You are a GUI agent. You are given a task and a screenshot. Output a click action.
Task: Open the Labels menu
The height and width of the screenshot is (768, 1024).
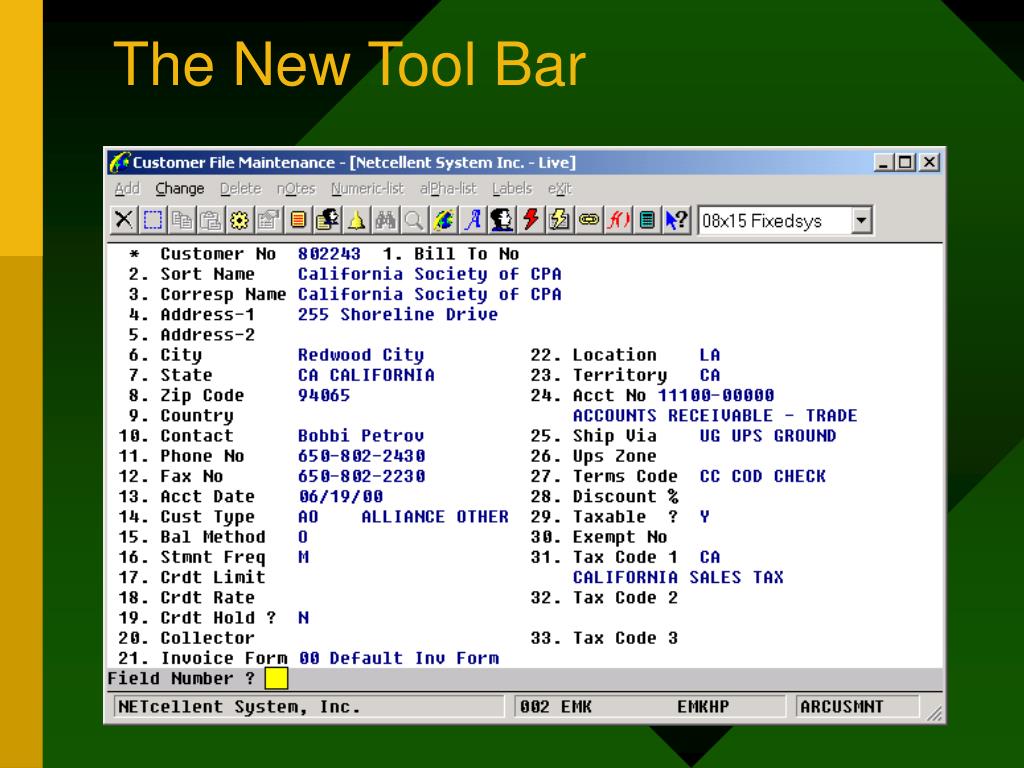[x=512, y=189]
